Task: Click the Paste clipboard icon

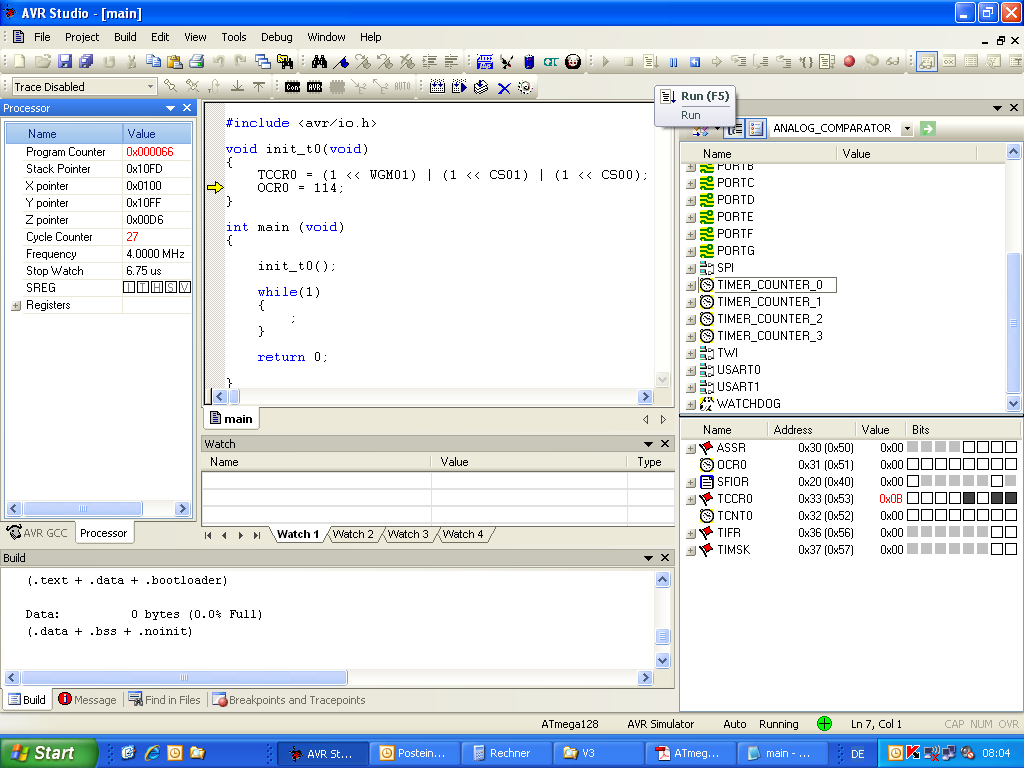Action: [175, 61]
